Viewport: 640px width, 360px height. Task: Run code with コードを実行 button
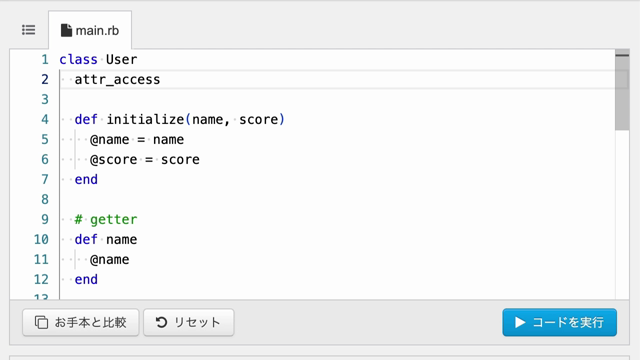click(560, 322)
